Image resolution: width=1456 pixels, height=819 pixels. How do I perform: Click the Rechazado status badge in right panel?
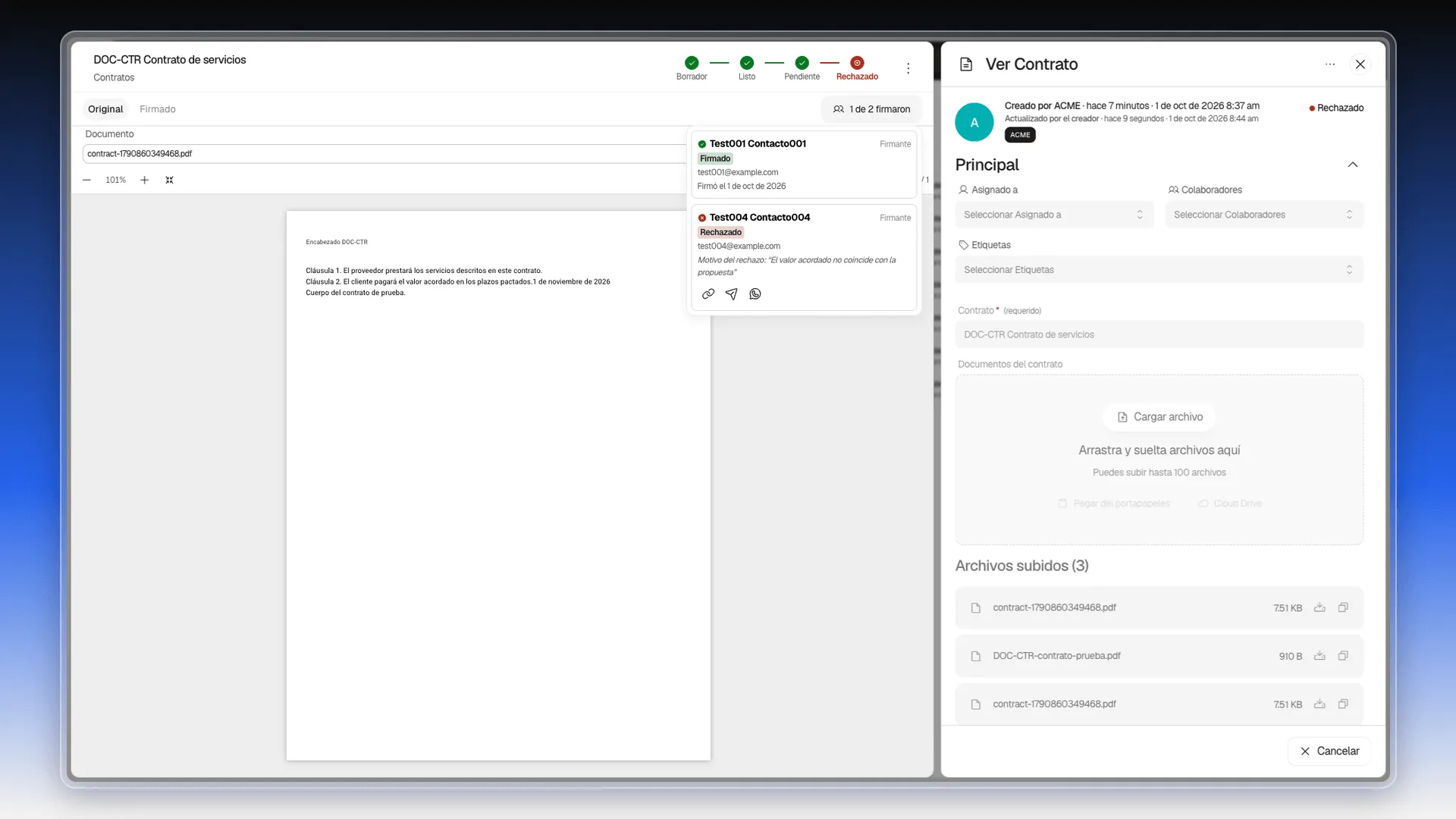tap(1336, 108)
